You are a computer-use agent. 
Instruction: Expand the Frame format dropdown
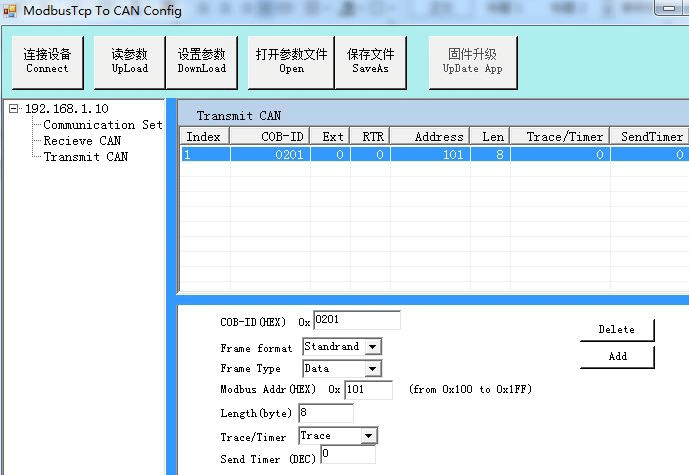click(372, 347)
